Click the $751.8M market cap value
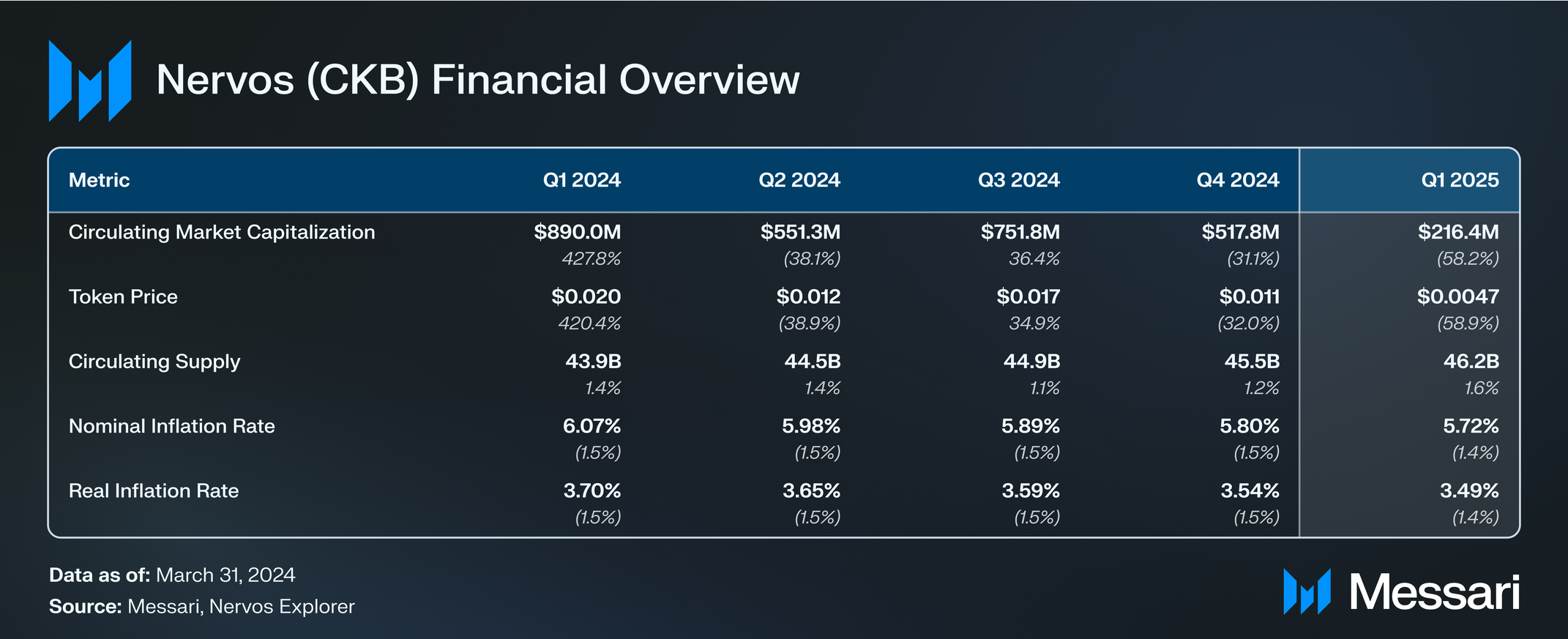1568x639 pixels. pos(1020,232)
